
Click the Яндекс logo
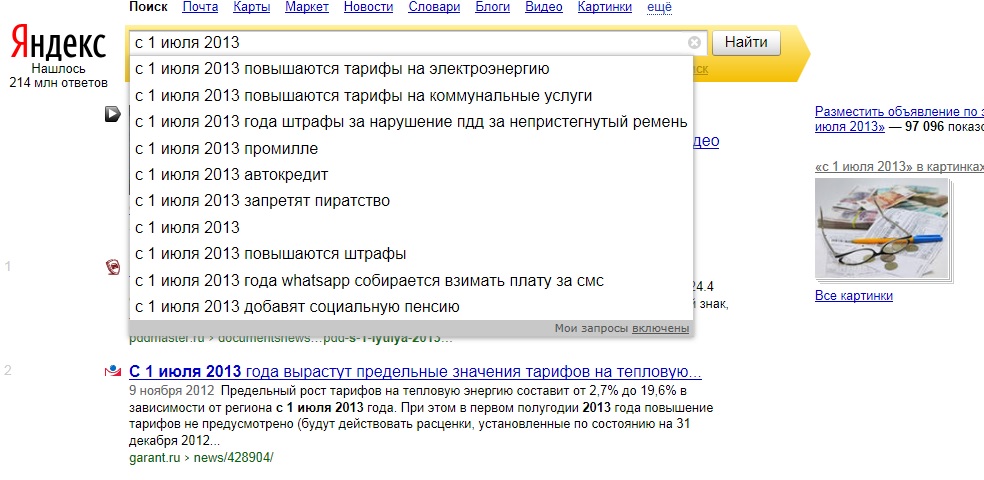point(58,45)
